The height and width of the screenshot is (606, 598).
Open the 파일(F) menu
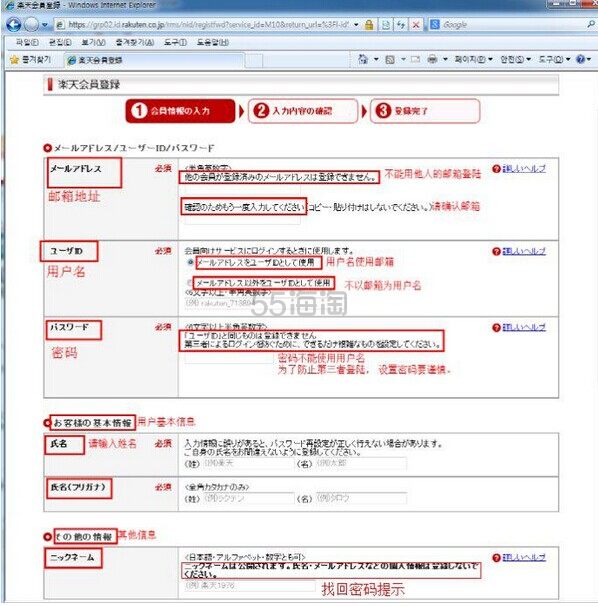tap(27, 42)
